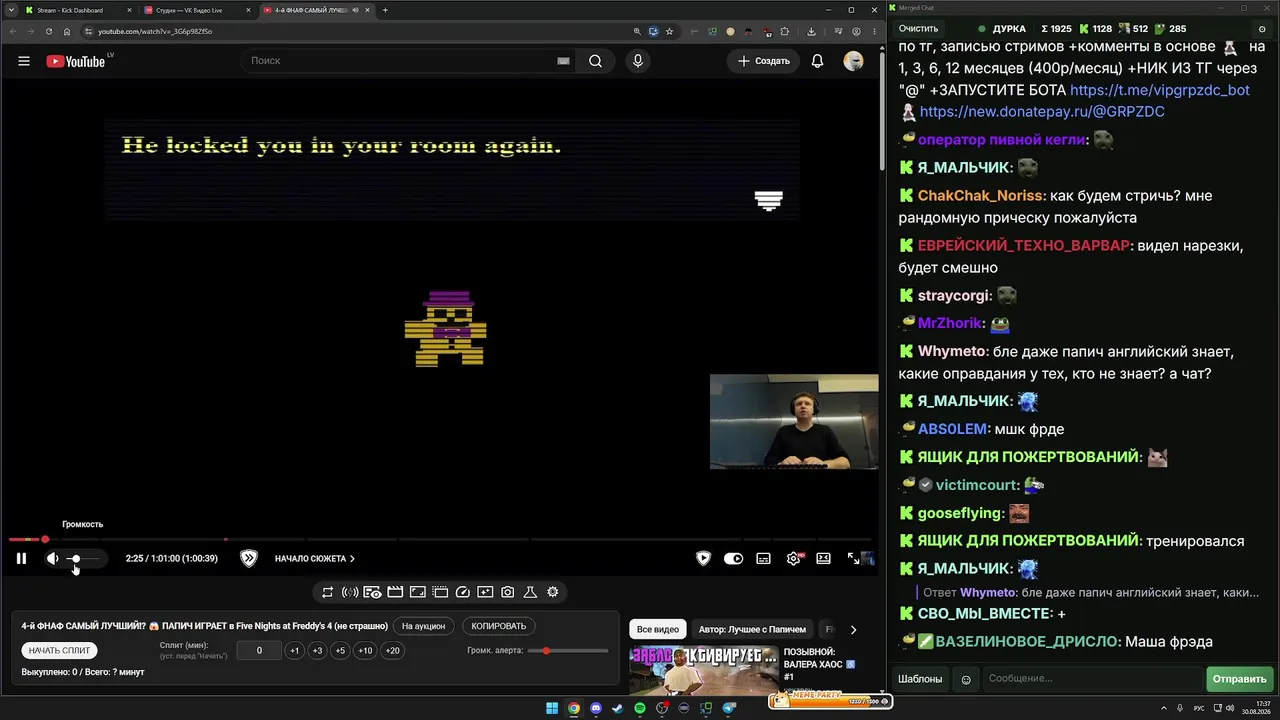
Task: Click the sound boost waves icon
Action: [350, 592]
